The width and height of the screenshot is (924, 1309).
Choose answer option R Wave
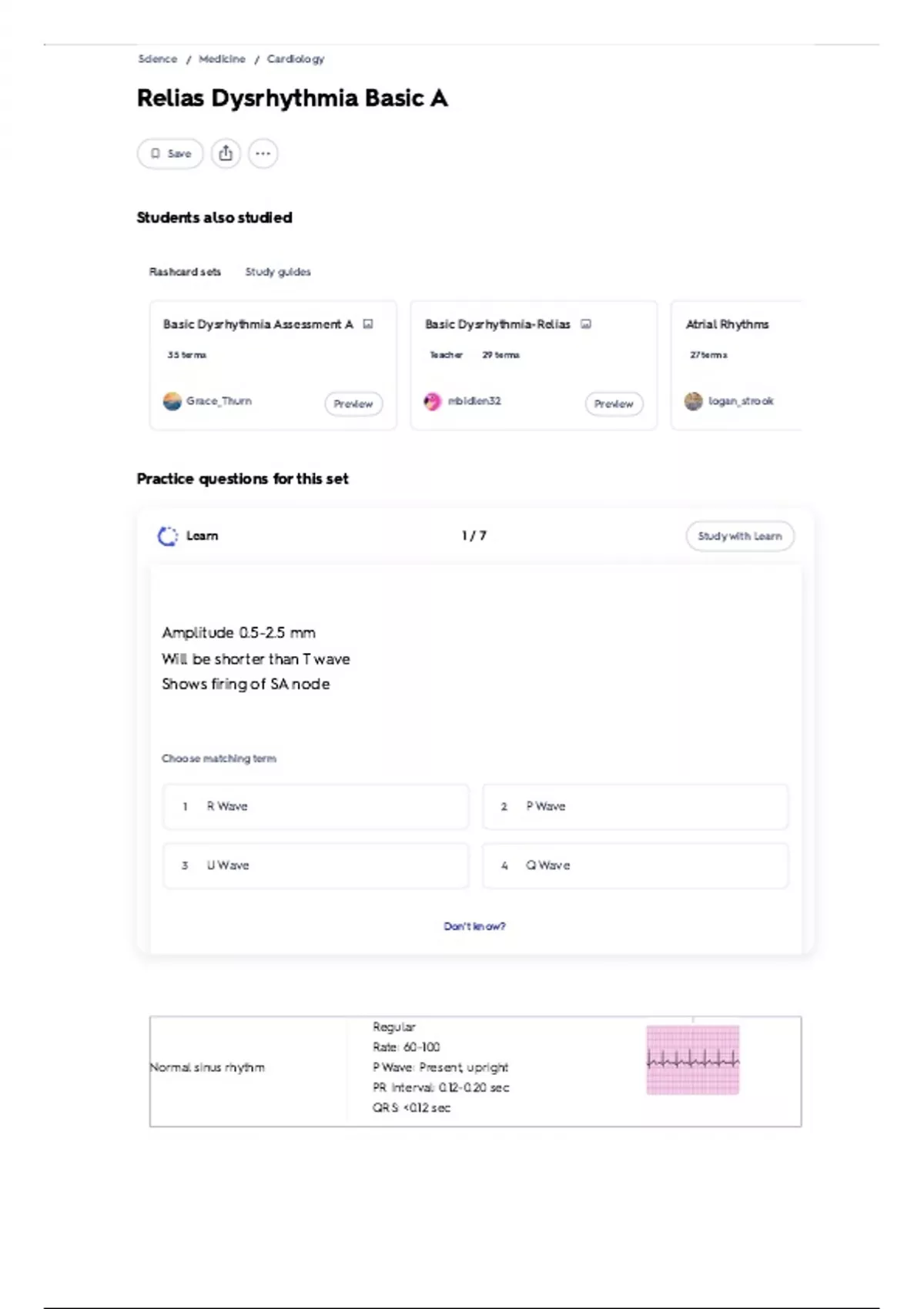point(316,806)
